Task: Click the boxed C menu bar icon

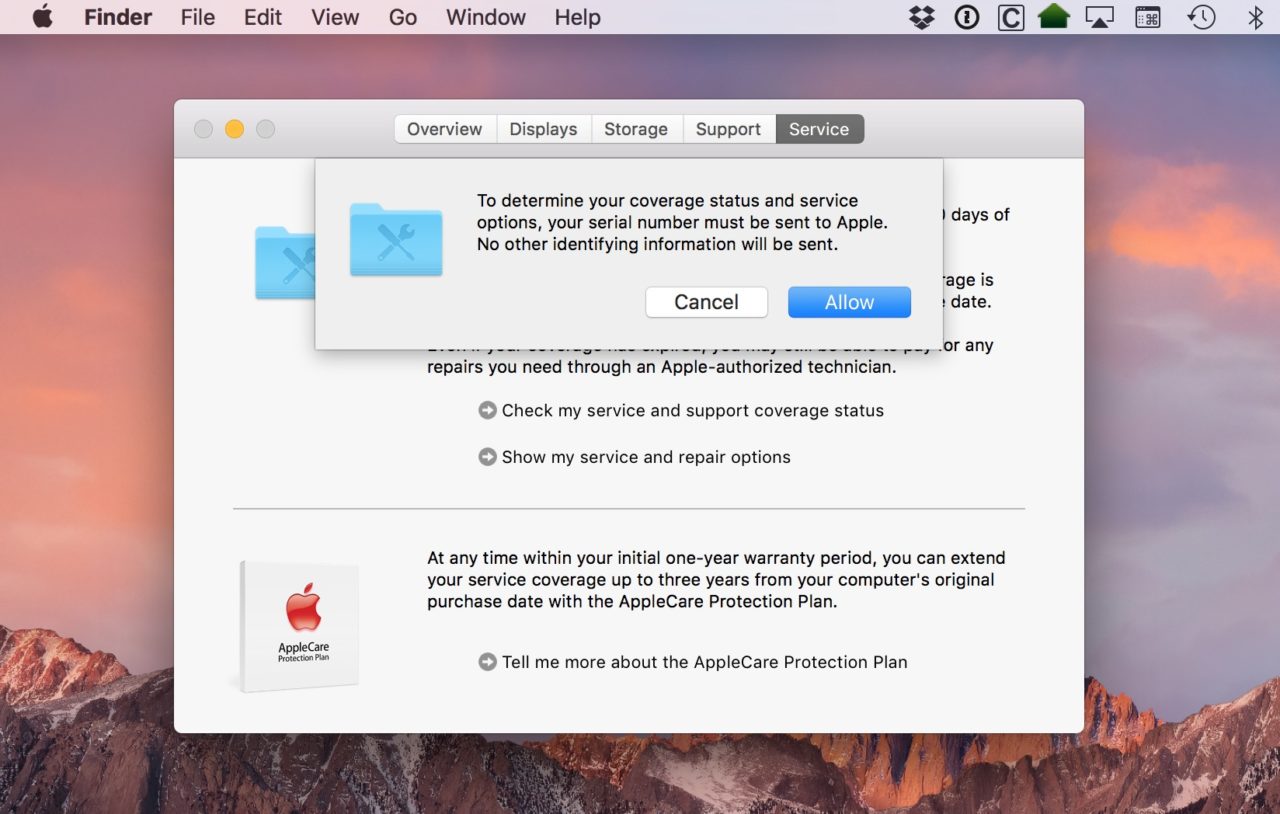Action: 1011,17
